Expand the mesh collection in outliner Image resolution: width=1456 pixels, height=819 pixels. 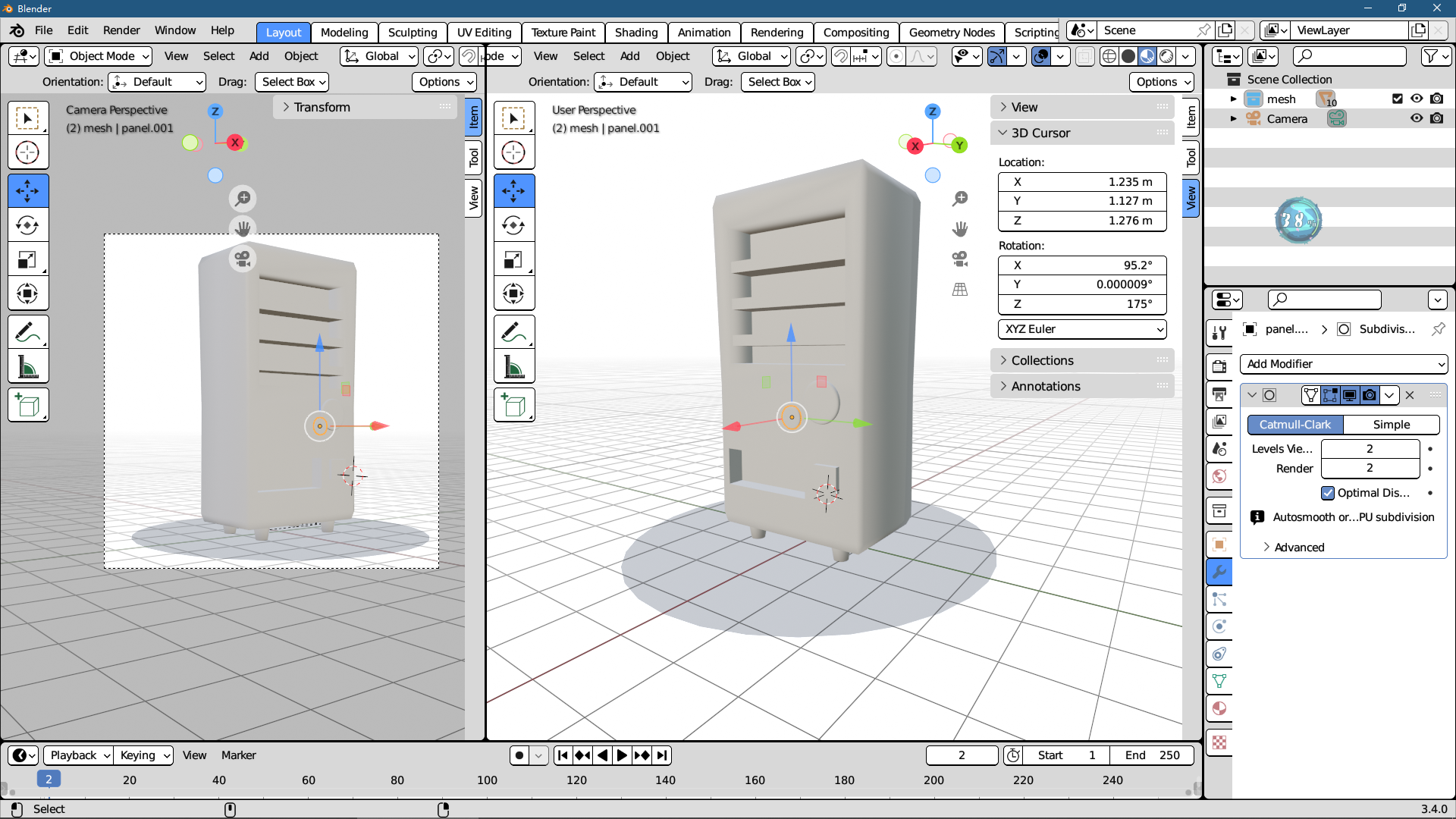click(x=1233, y=99)
